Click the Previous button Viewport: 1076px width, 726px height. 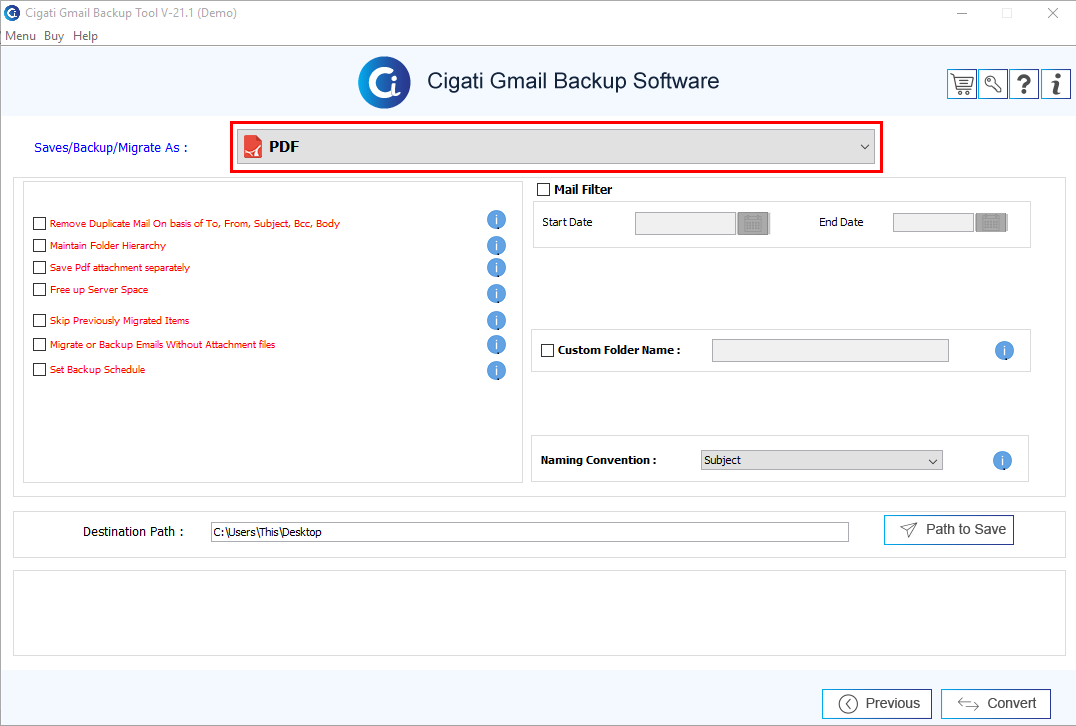877,703
